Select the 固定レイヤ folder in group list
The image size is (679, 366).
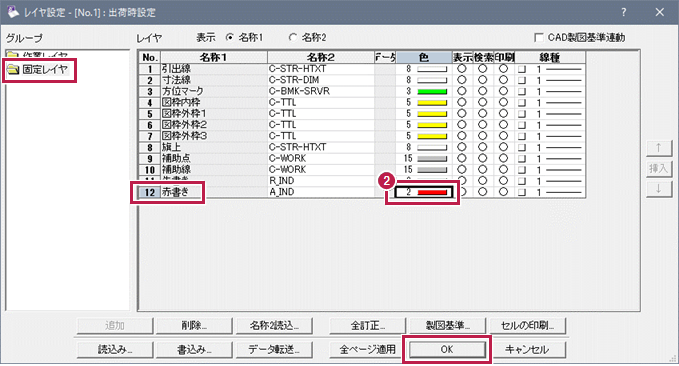click(39, 70)
